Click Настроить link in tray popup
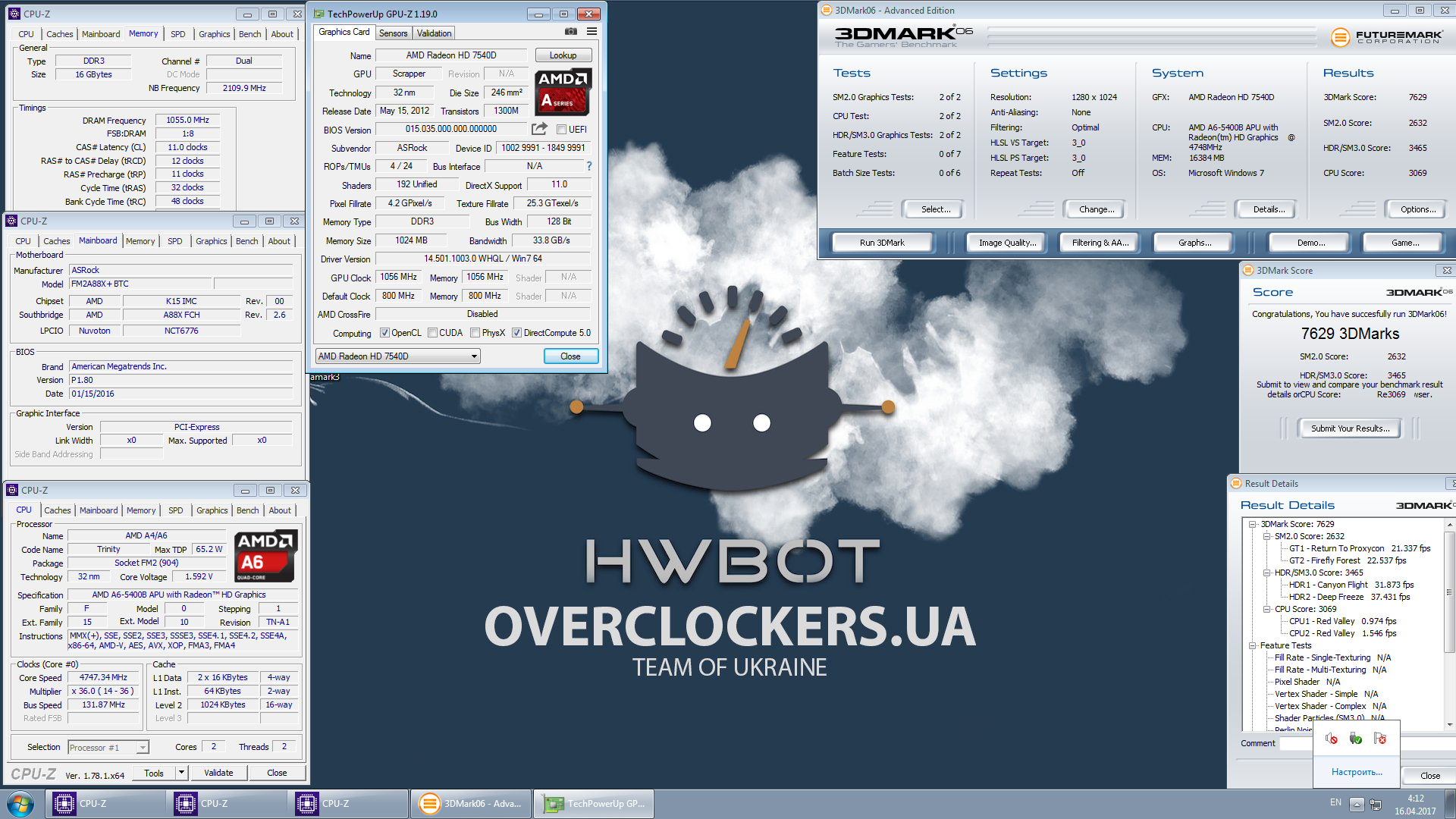 point(1356,772)
